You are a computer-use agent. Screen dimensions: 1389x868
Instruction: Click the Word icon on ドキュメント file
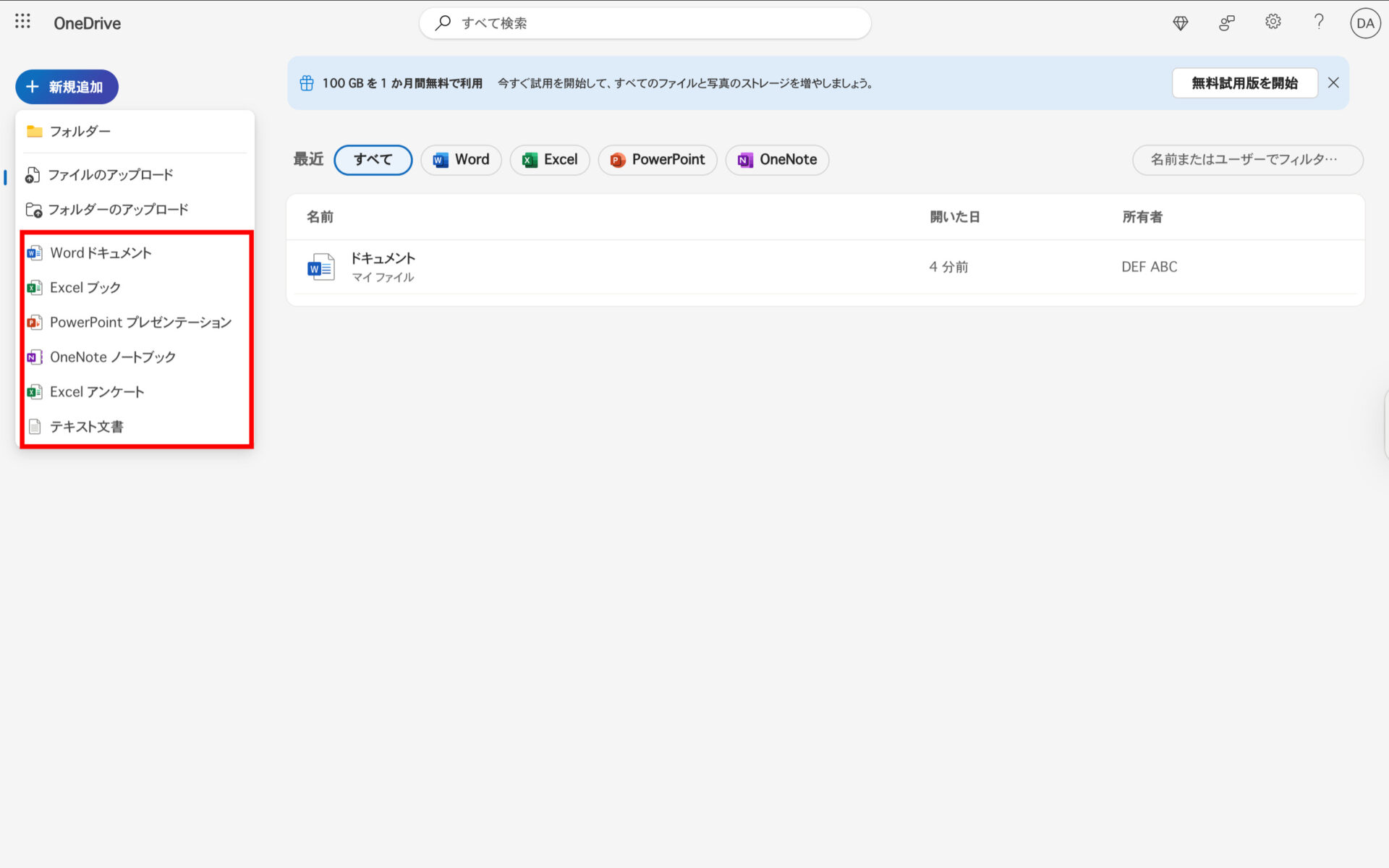click(320, 266)
